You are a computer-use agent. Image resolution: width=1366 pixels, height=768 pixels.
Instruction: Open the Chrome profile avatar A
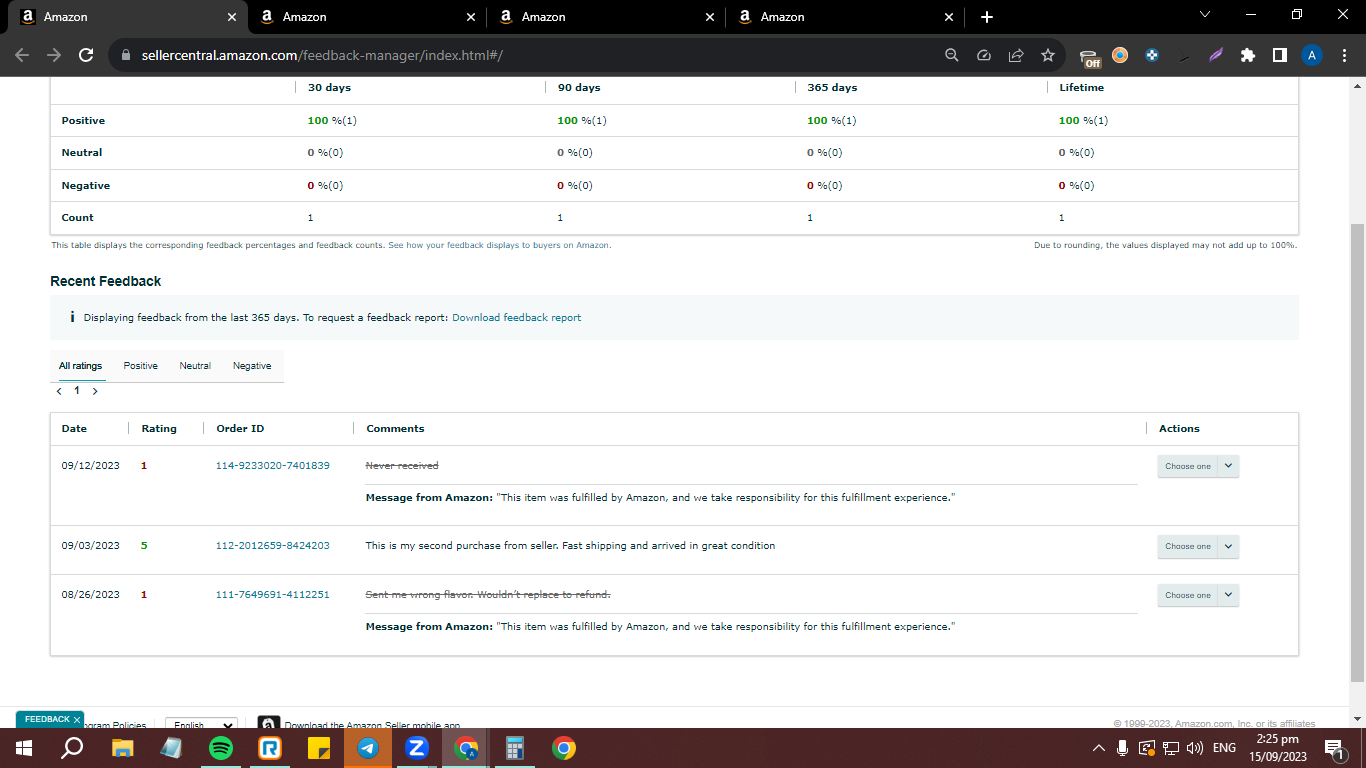click(x=1312, y=56)
